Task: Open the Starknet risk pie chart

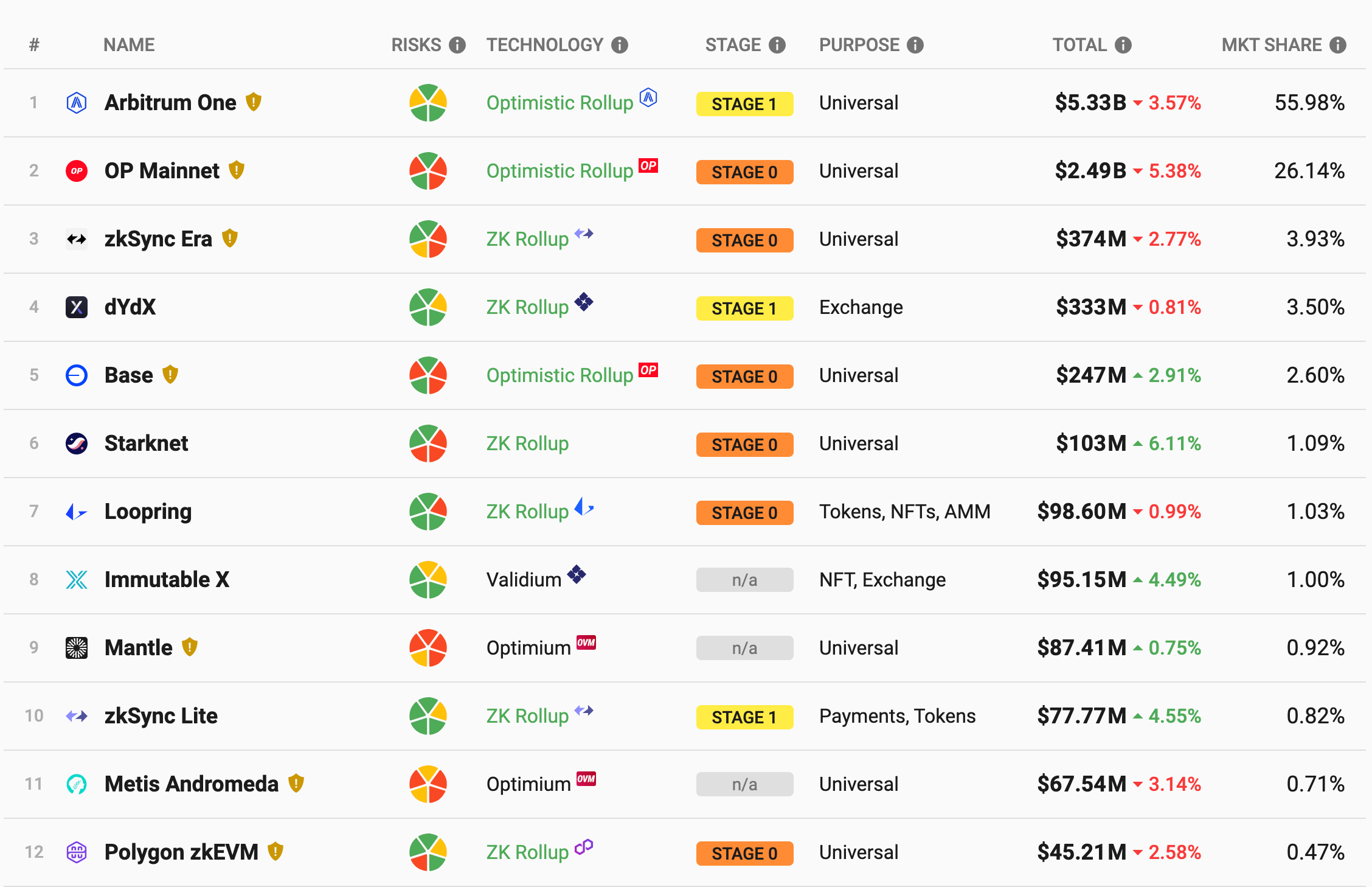Action: pyautogui.click(x=428, y=443)
